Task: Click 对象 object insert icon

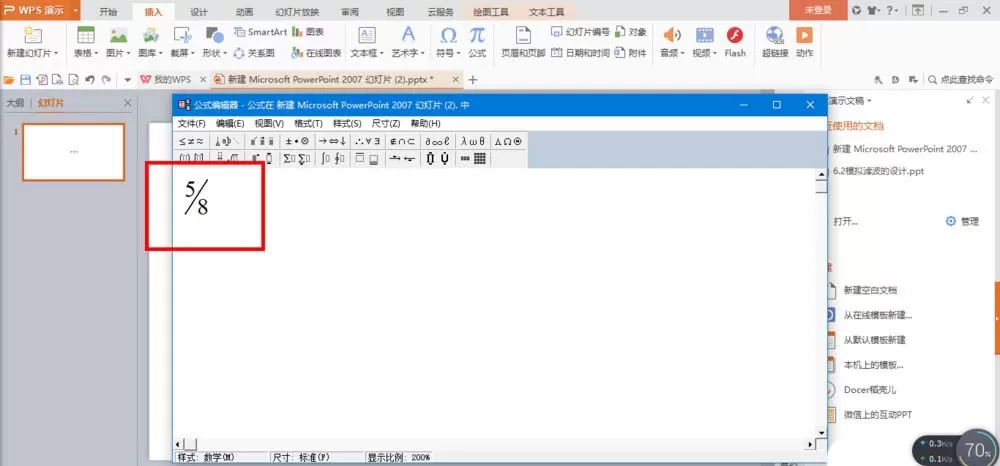Action: [x=631, y=32]
